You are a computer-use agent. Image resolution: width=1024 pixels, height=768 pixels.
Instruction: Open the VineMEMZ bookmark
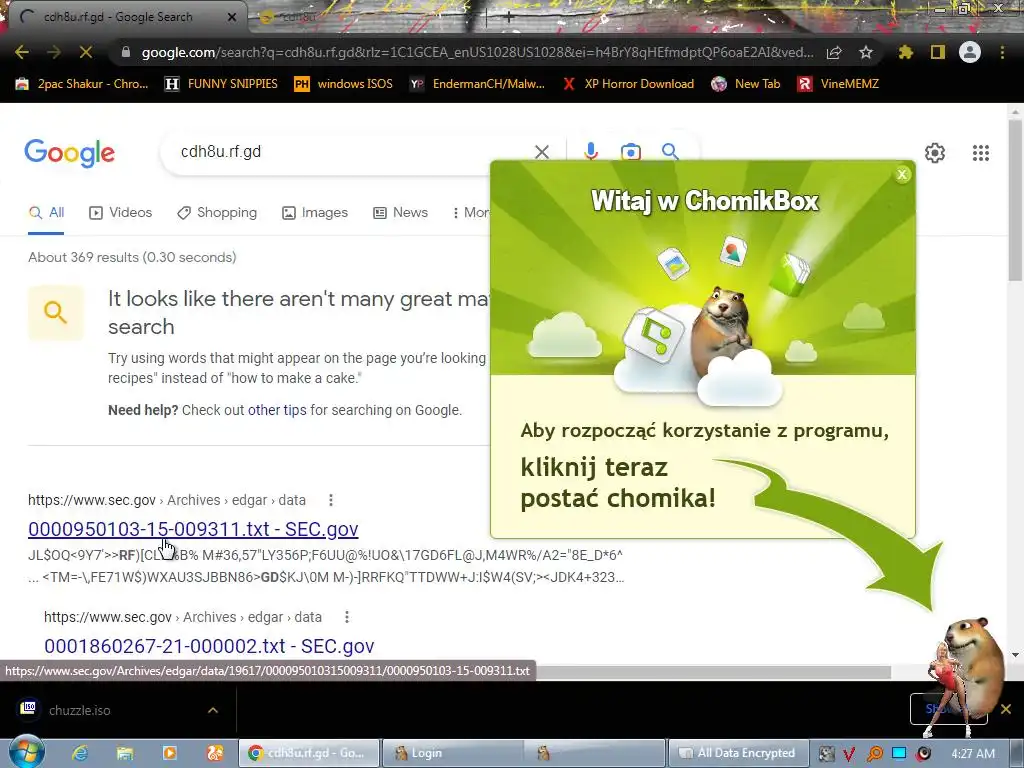[839, 84]
